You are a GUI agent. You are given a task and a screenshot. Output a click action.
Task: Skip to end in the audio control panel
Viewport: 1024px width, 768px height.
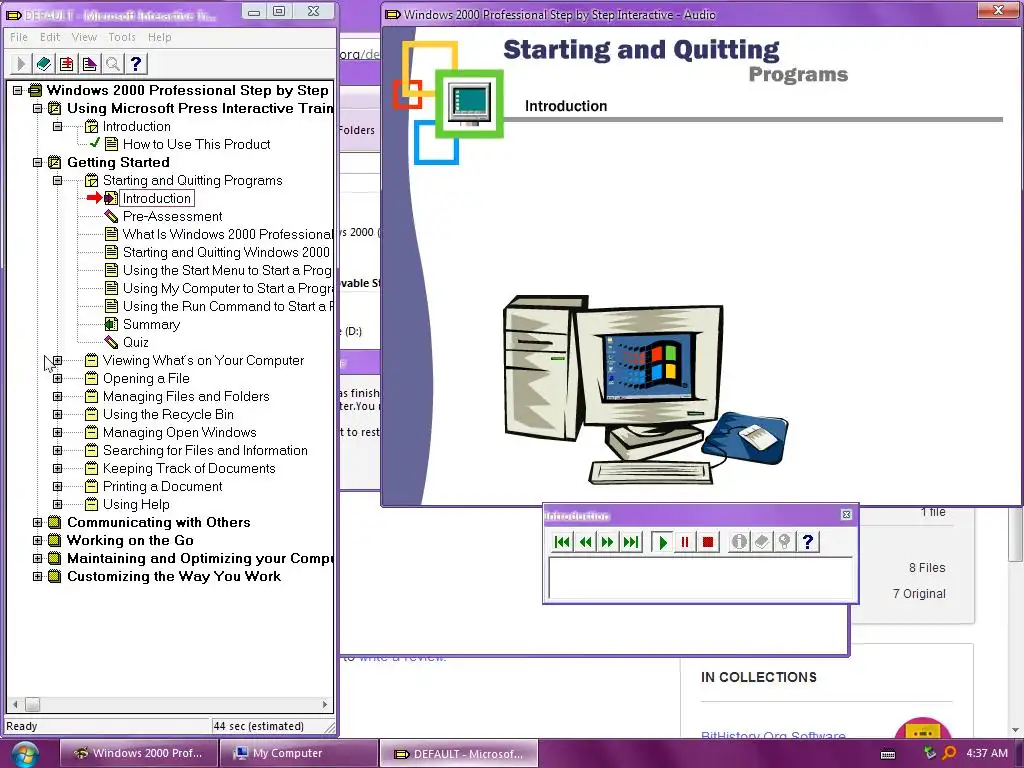point(631,541)
